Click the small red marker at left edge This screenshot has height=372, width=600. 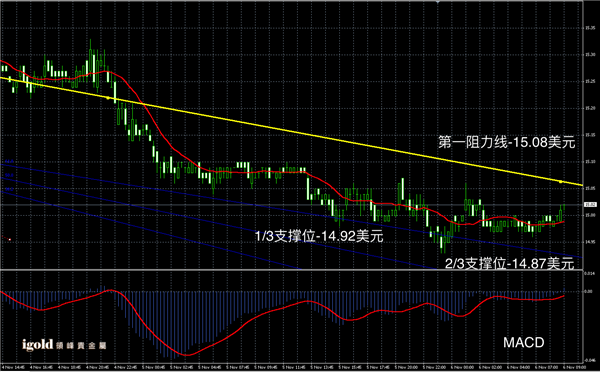tap(10, 240)
